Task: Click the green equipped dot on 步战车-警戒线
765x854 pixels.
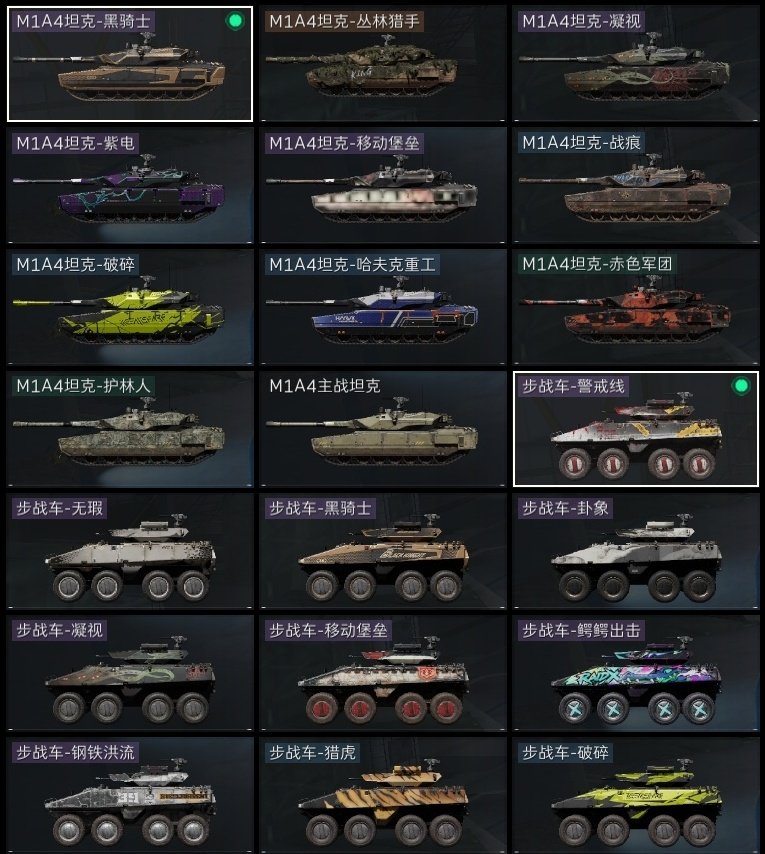Action: point(741,386)
